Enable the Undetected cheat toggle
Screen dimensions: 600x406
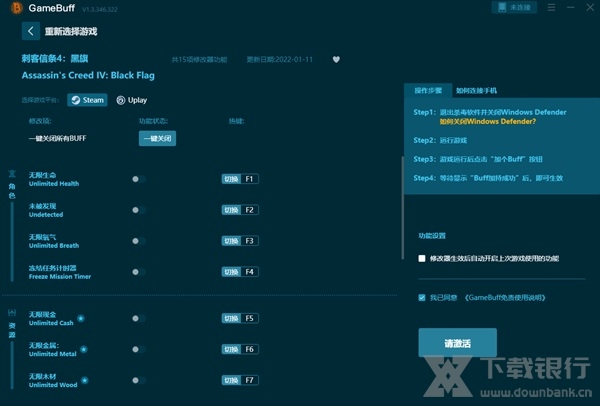coord(138,210)
